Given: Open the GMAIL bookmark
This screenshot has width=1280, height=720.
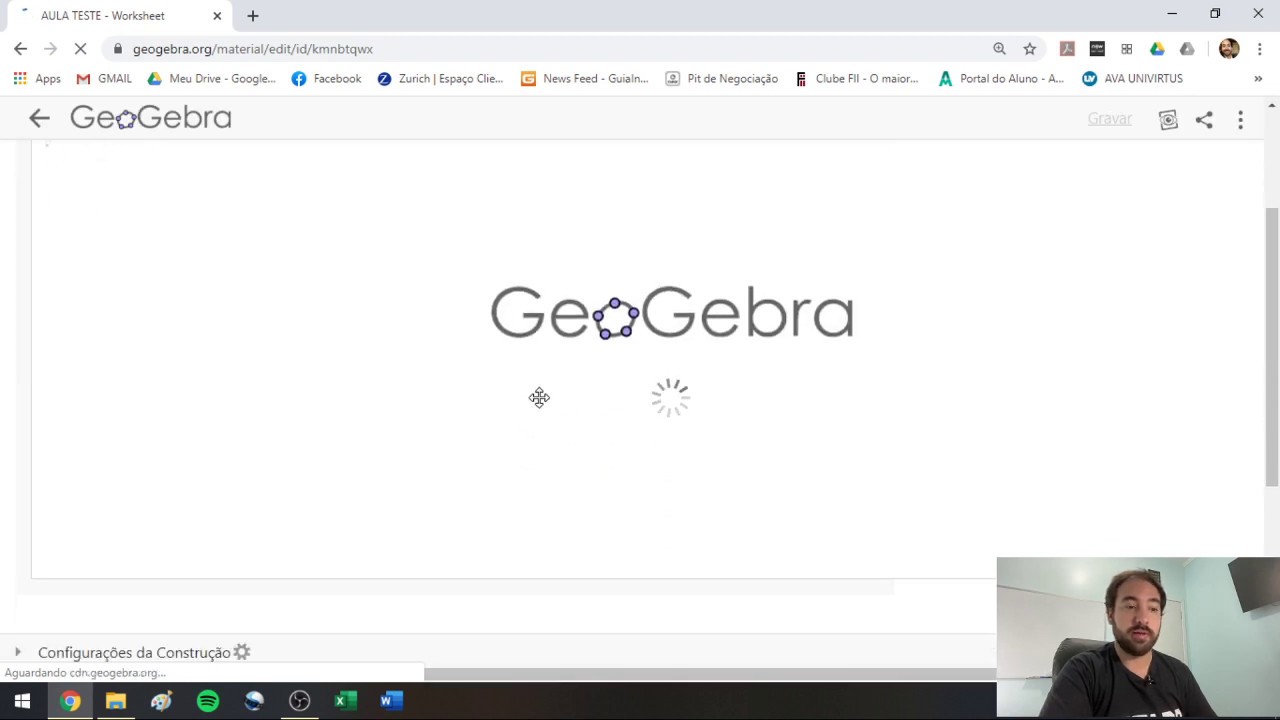Looking at the screenshot, I should coord(104,78).
